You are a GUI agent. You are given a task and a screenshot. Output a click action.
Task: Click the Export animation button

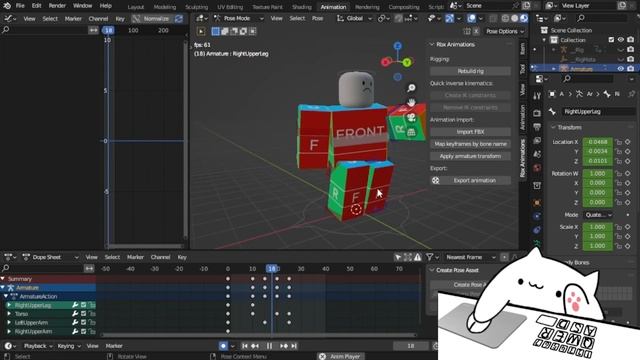click(470, 180)
